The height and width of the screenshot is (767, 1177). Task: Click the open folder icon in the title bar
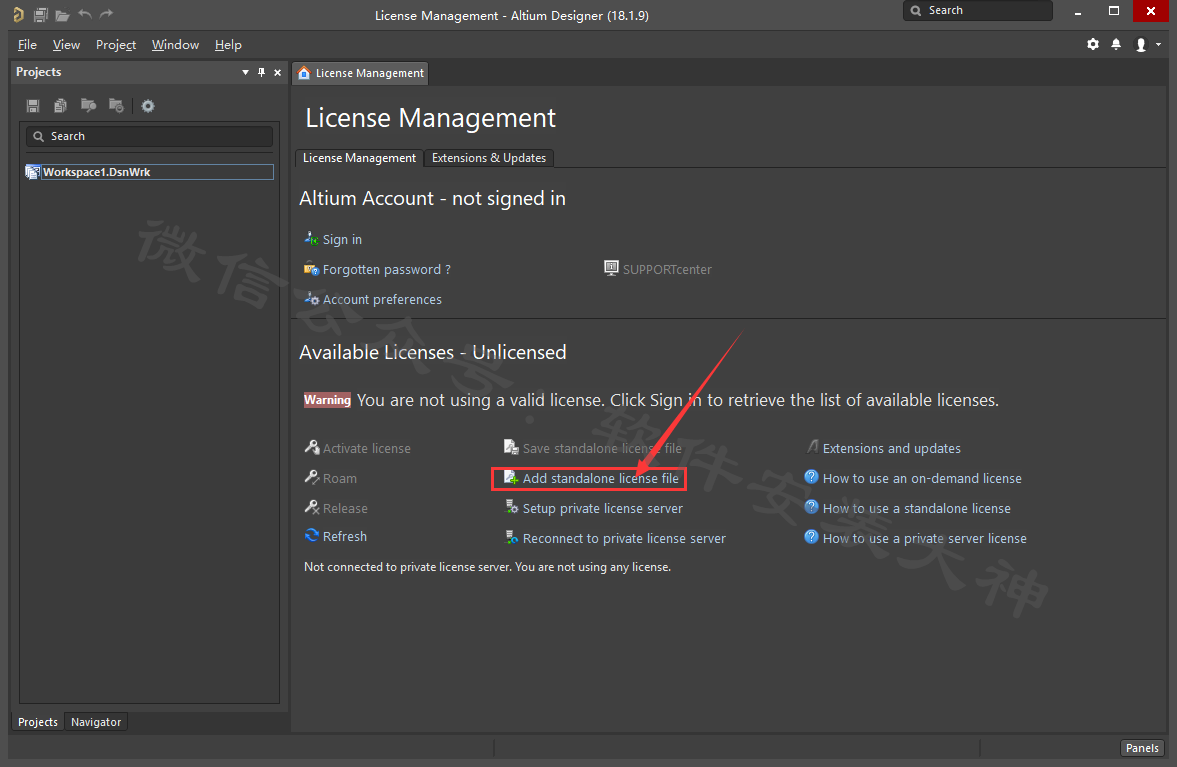point(62,14)
